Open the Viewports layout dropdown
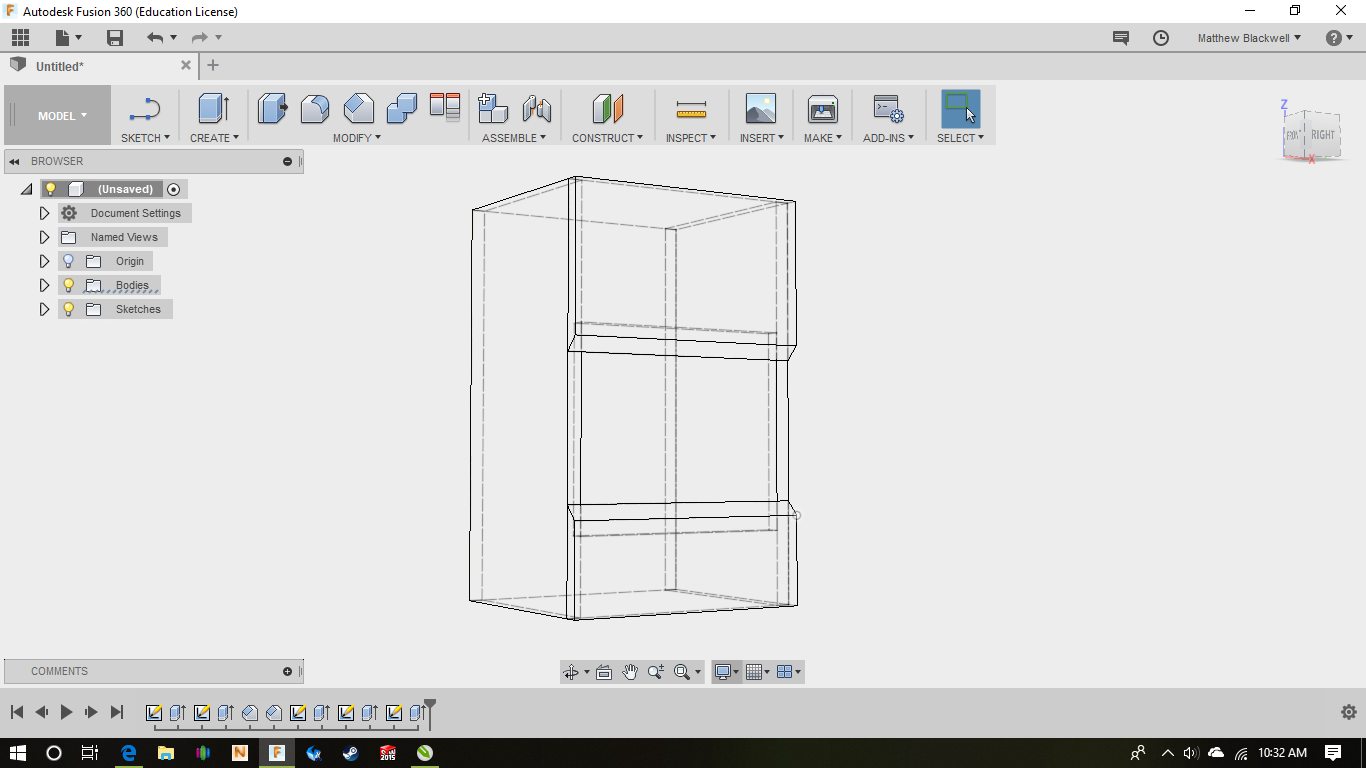The image size is (1366, 768). [789, 672]
